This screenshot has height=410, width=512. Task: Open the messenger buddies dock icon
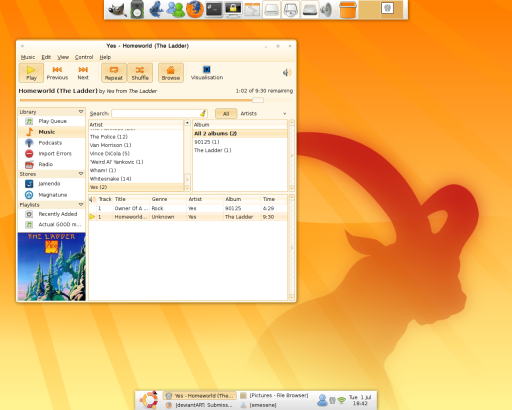(x=175, y=9)
